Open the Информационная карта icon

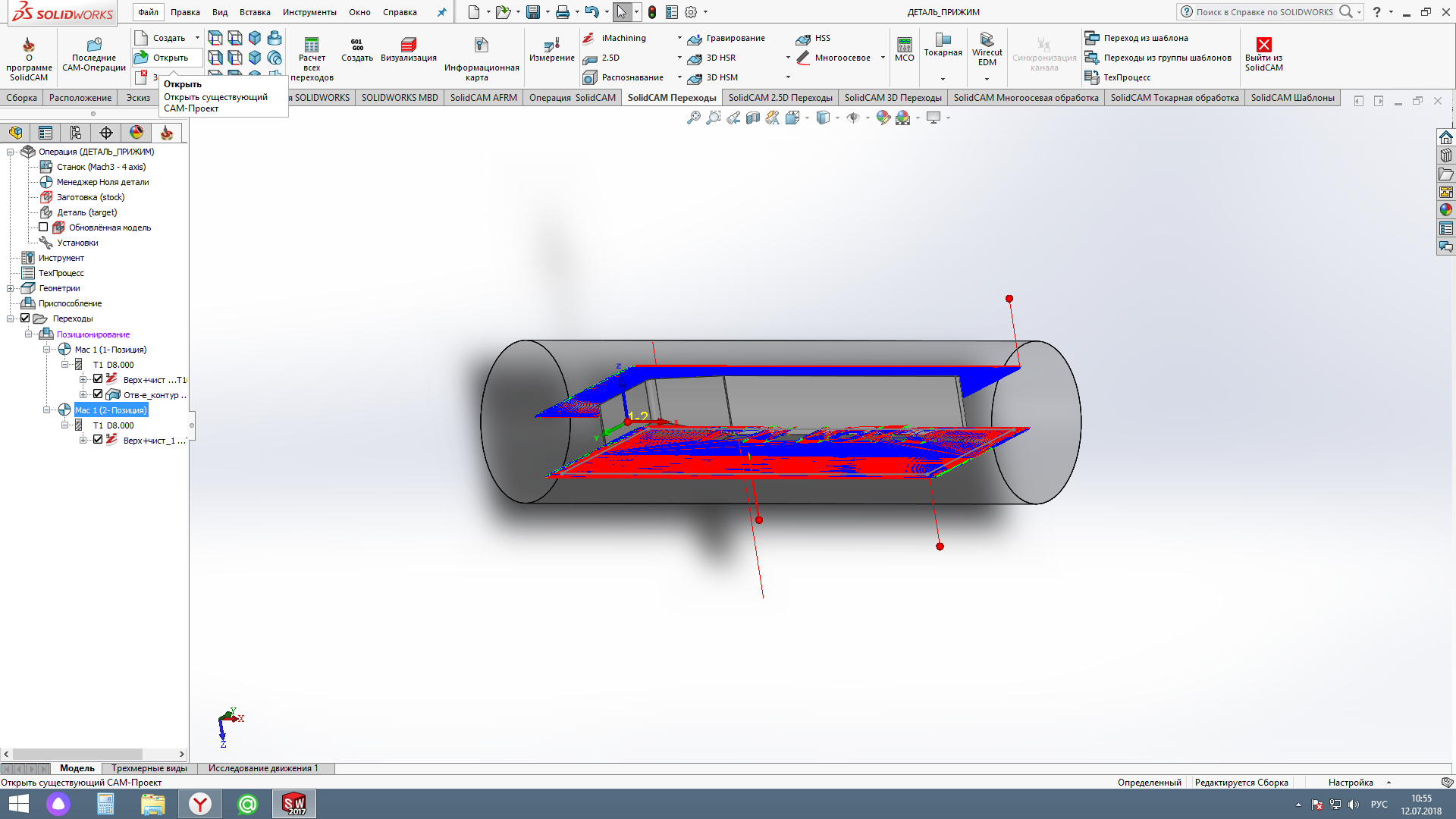481,45
